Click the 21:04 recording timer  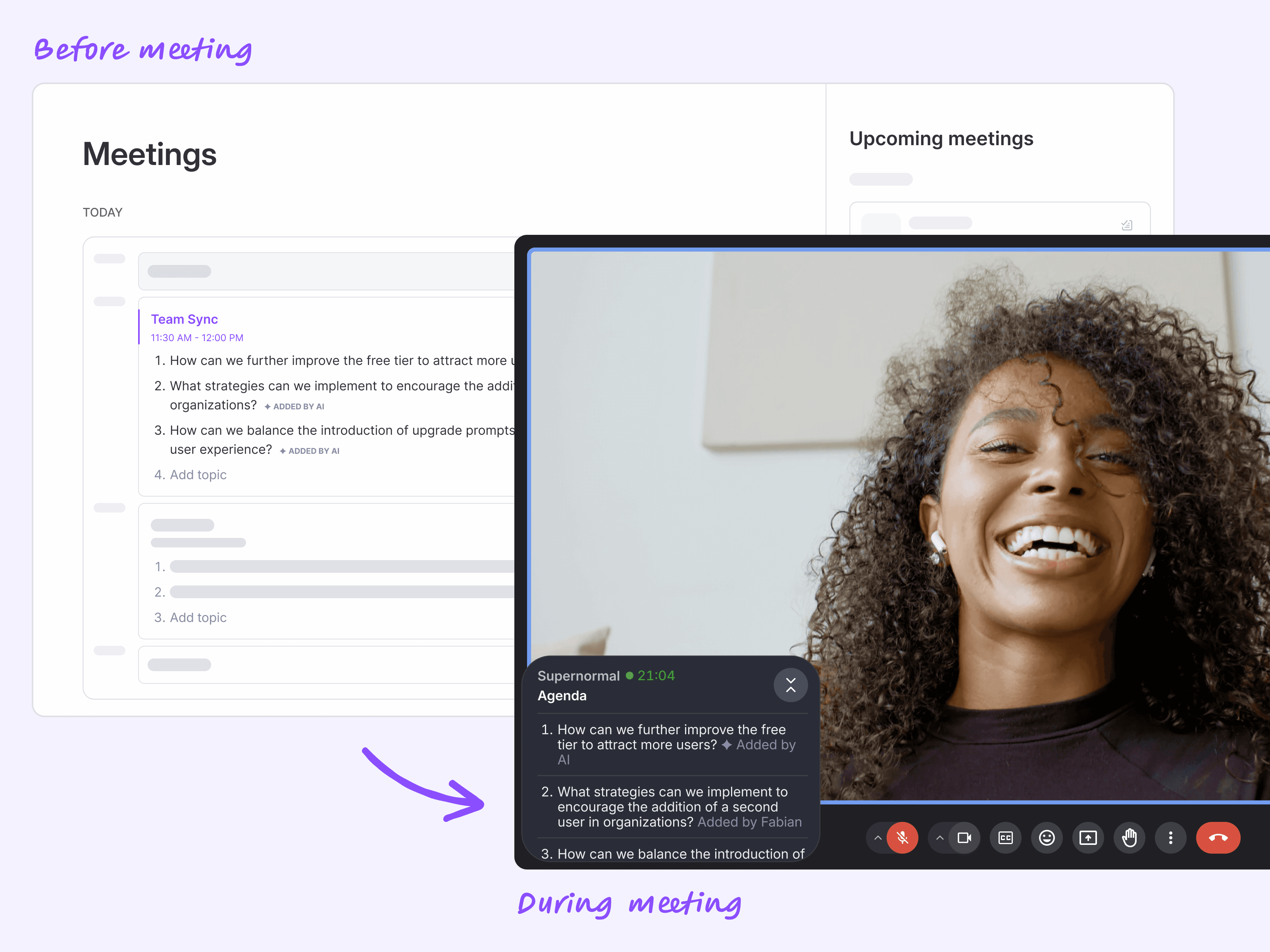656,676
